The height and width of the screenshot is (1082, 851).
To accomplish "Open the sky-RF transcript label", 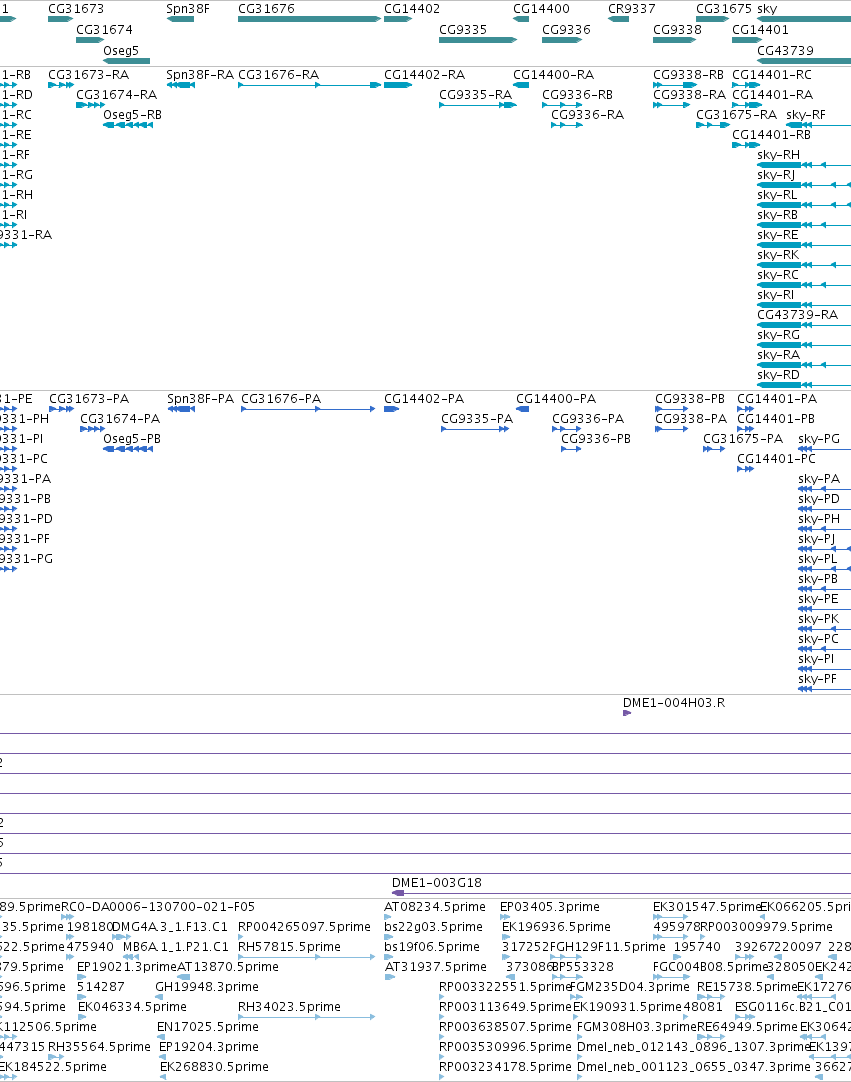I will (806, 115).
